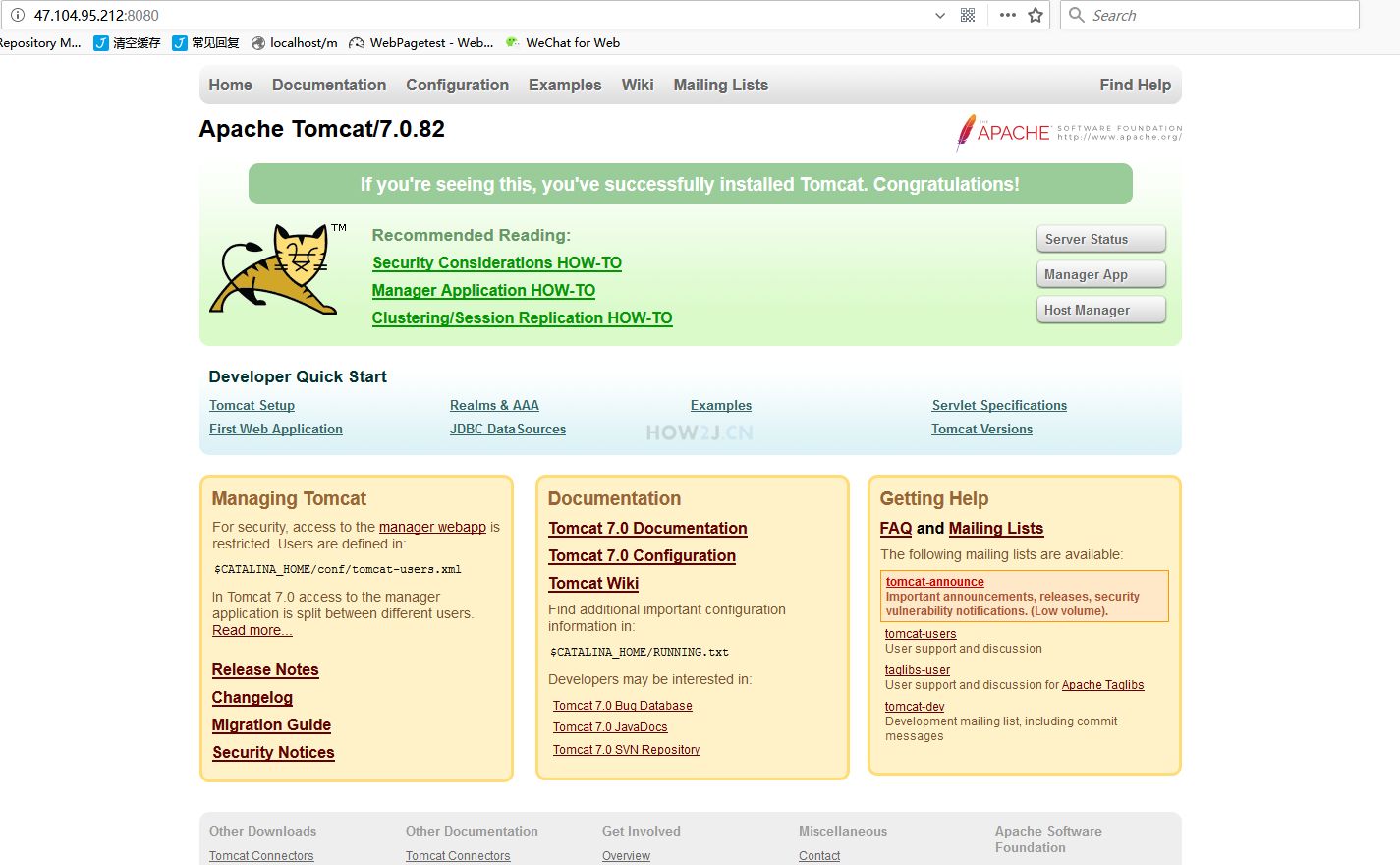Open Tomcat 7.0 SVN Repository link

(626, 750)
